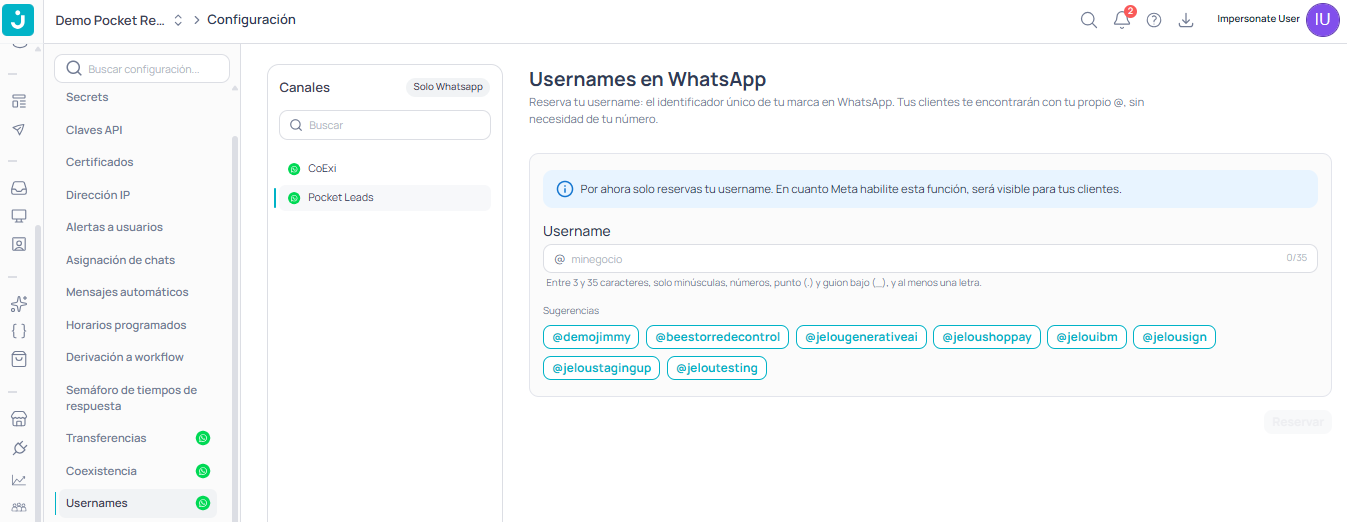Click the top bar search magnifier icon
The height and width of the screenshot is (522, 1347).
point(1089,20)
